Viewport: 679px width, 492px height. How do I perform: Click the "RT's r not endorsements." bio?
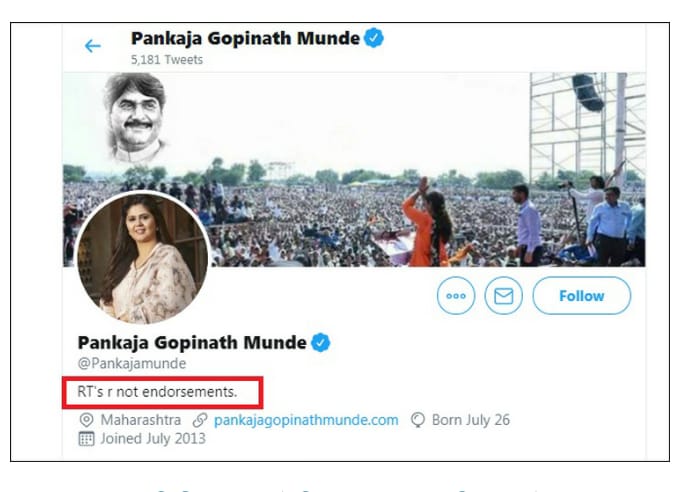[x=157, y=392]
